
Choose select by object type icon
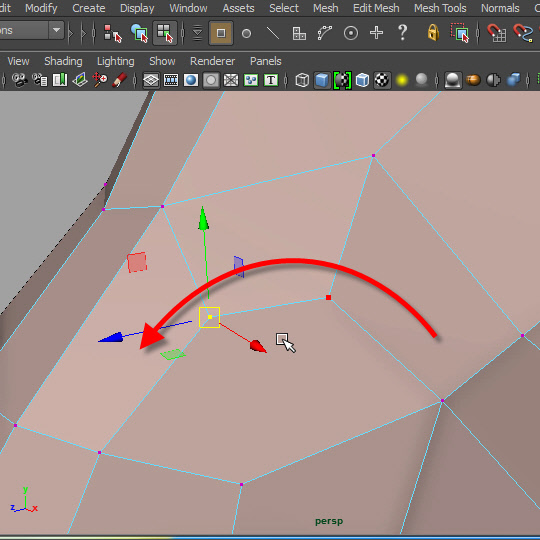coord(139,33)
